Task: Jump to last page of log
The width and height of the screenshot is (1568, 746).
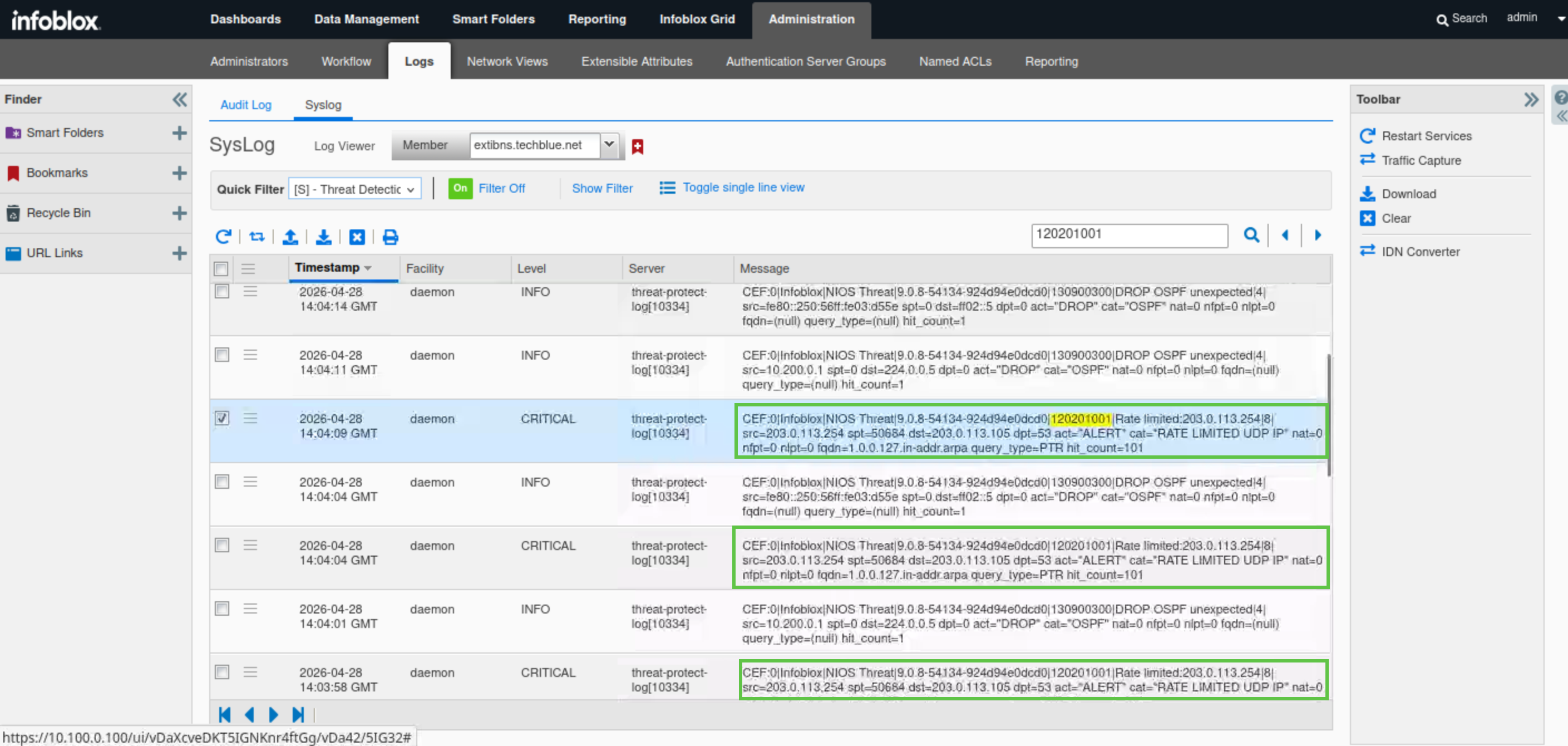Action: pos(298,714)
